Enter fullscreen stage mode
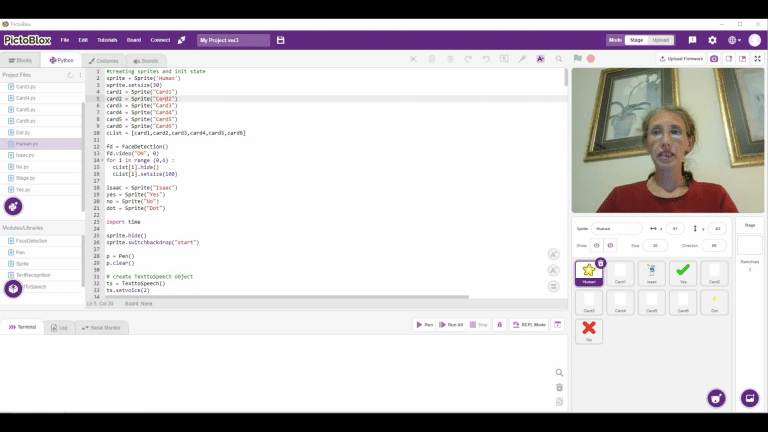768x432 pixels. pos(757,59)
